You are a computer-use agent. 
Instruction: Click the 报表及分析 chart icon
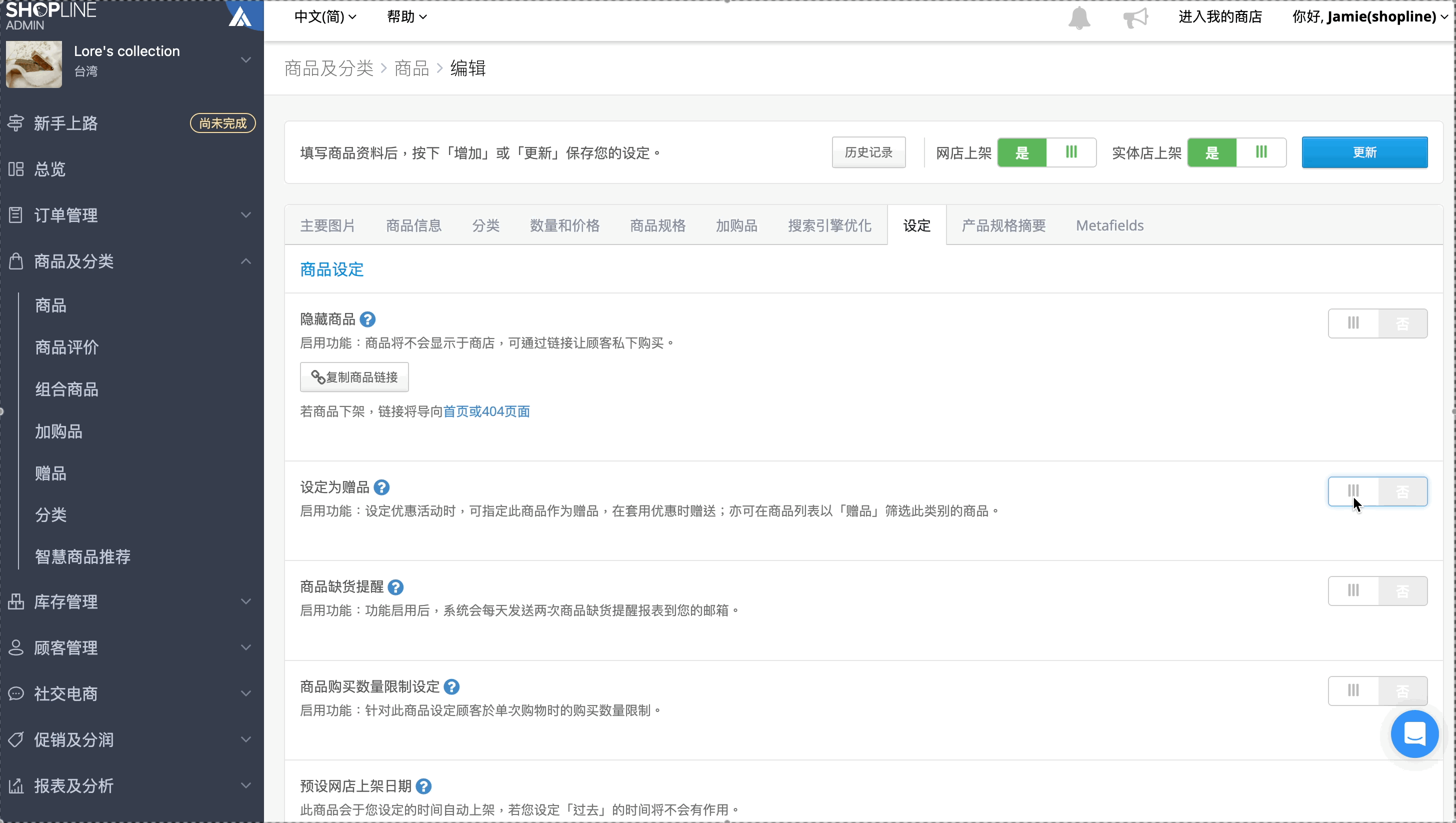(16, 785)
